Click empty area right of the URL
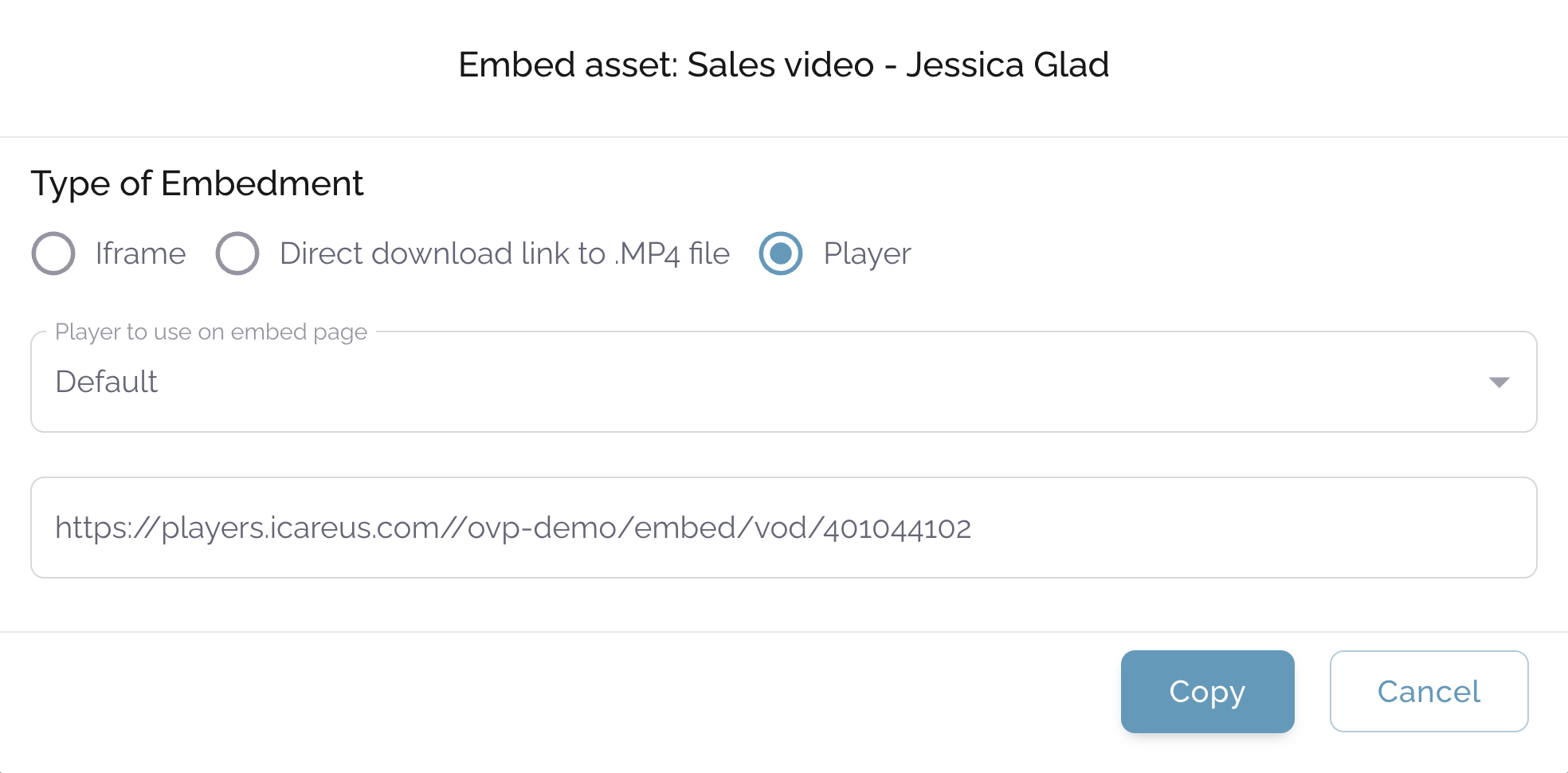This screenshot has height=773, width=1568. click(x=1251, y=528)
